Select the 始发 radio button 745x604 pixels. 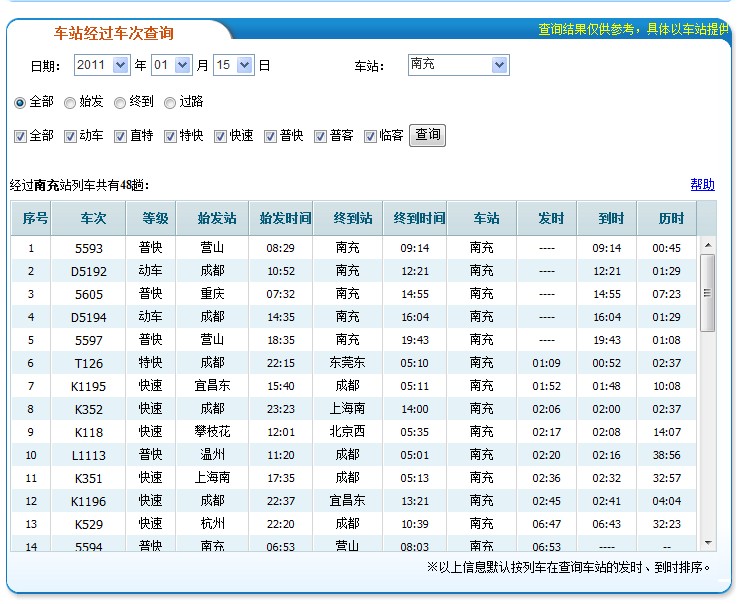[x=70, y=103]
